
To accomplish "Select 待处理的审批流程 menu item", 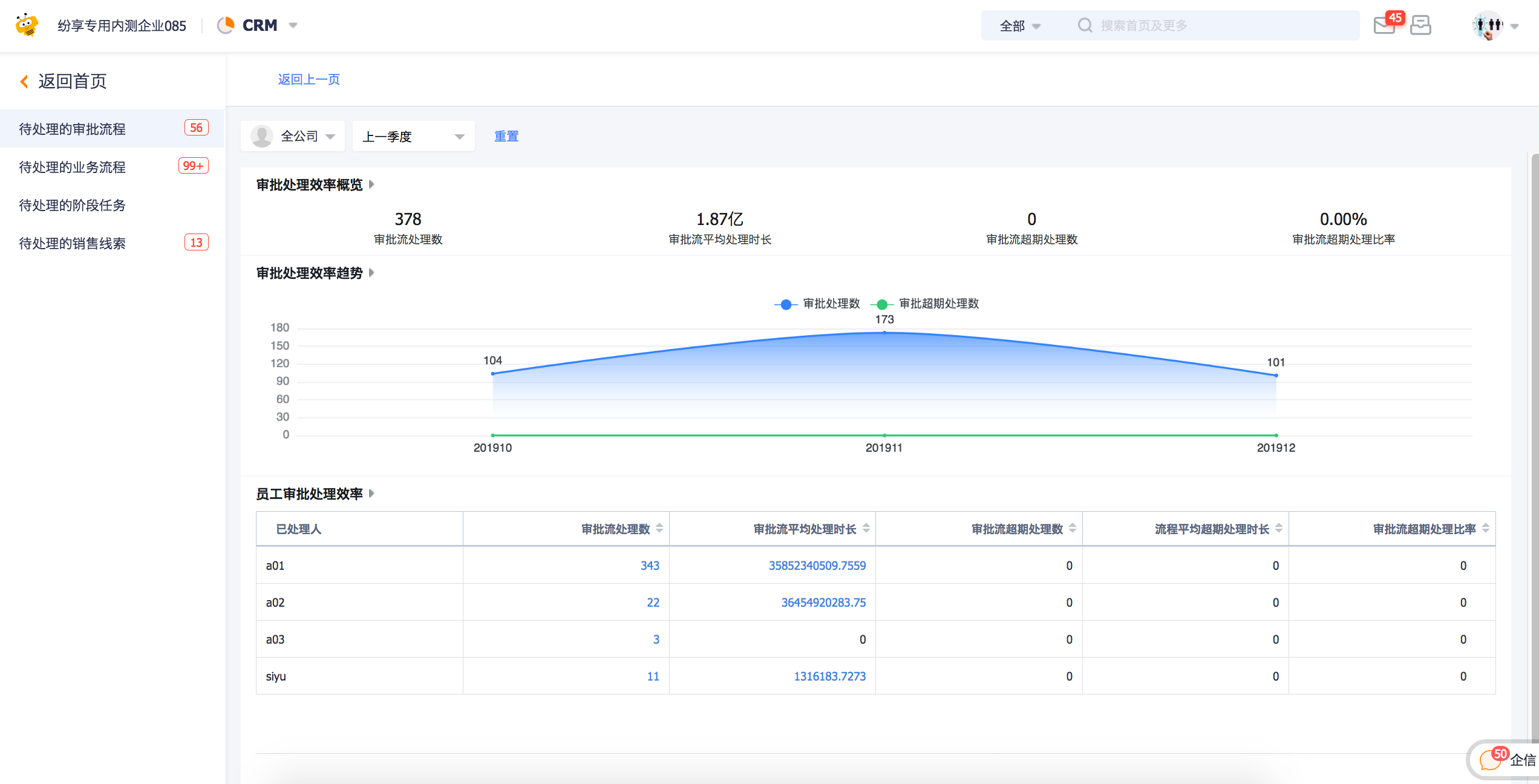I will click(112, 128).
